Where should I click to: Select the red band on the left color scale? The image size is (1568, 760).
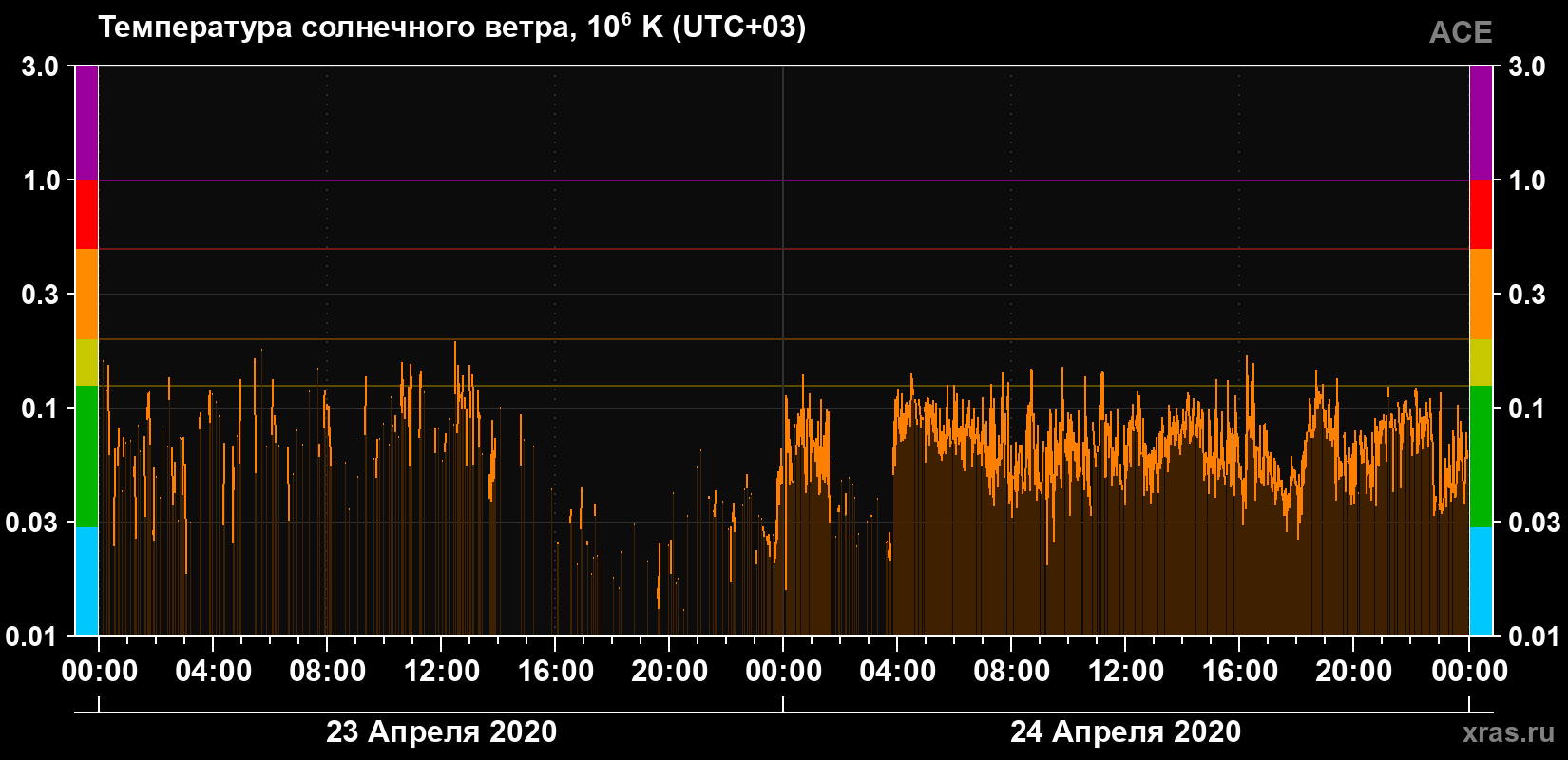86,215
